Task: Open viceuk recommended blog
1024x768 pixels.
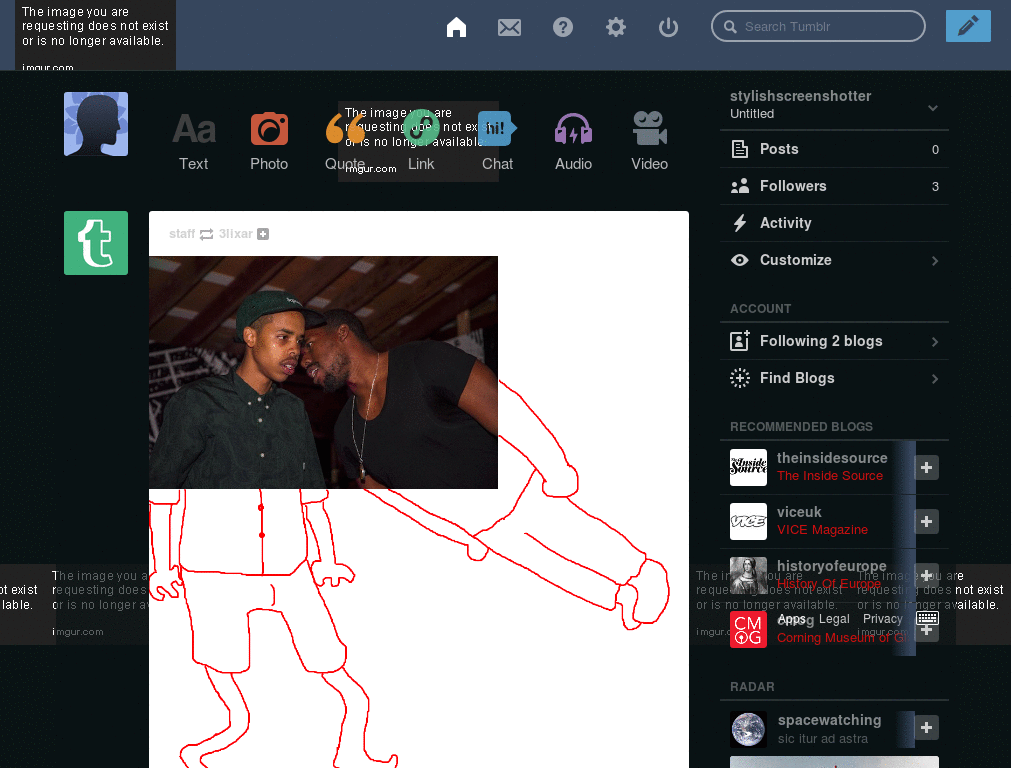Action: (x=799, y=512)
